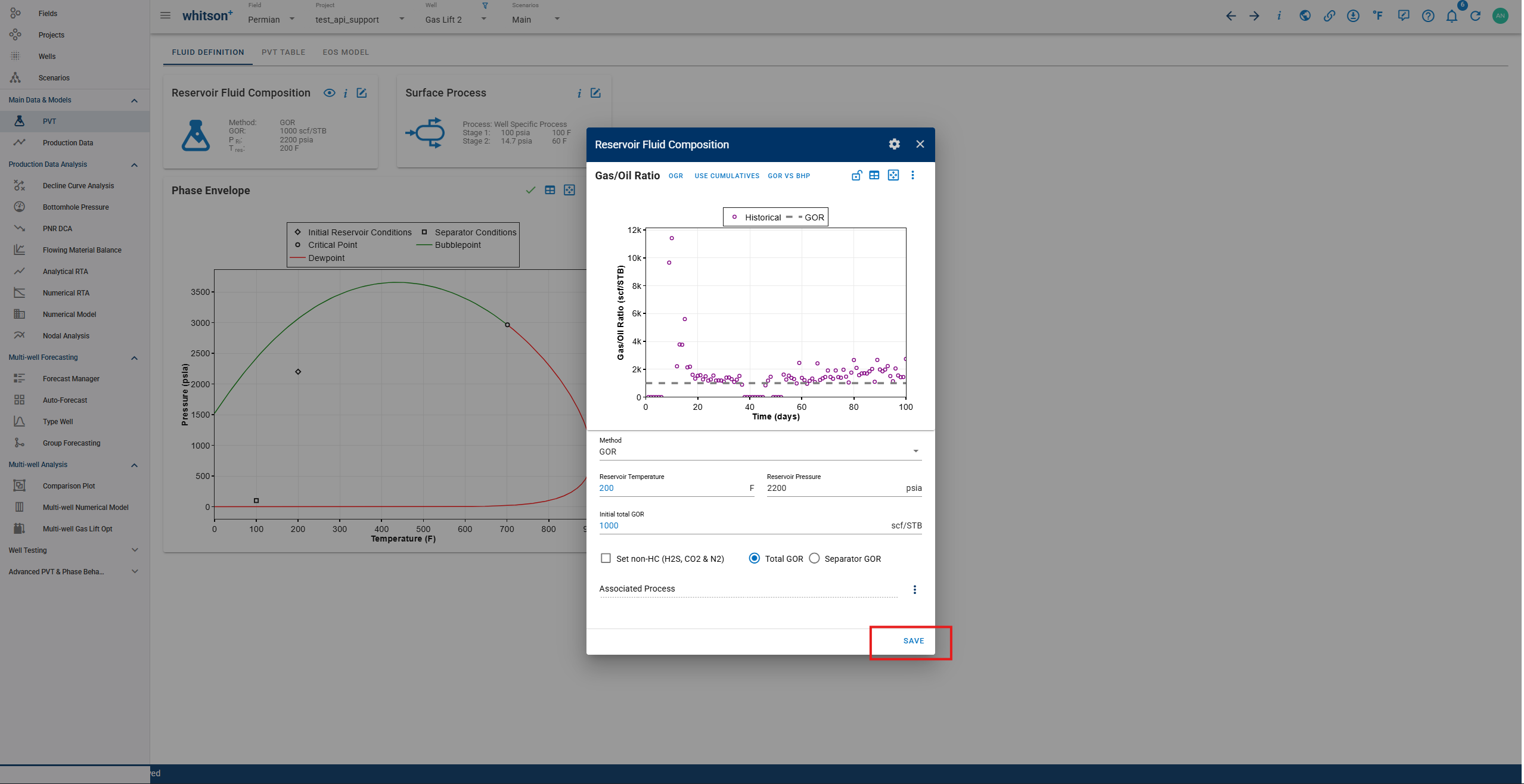1524x784 pixels.
Task: Open dialog settings gear icon
Action: (894, 144)
